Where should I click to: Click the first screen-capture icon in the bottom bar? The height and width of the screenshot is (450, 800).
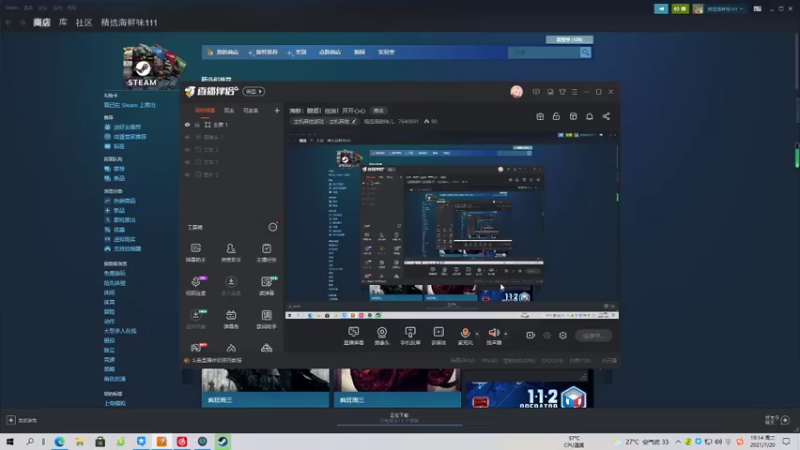(353, 336)
